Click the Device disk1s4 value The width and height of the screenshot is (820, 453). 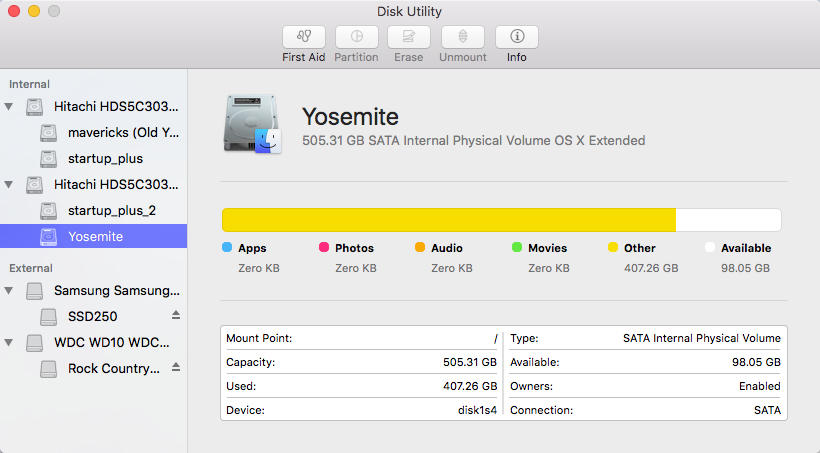[x=477, y=410]
